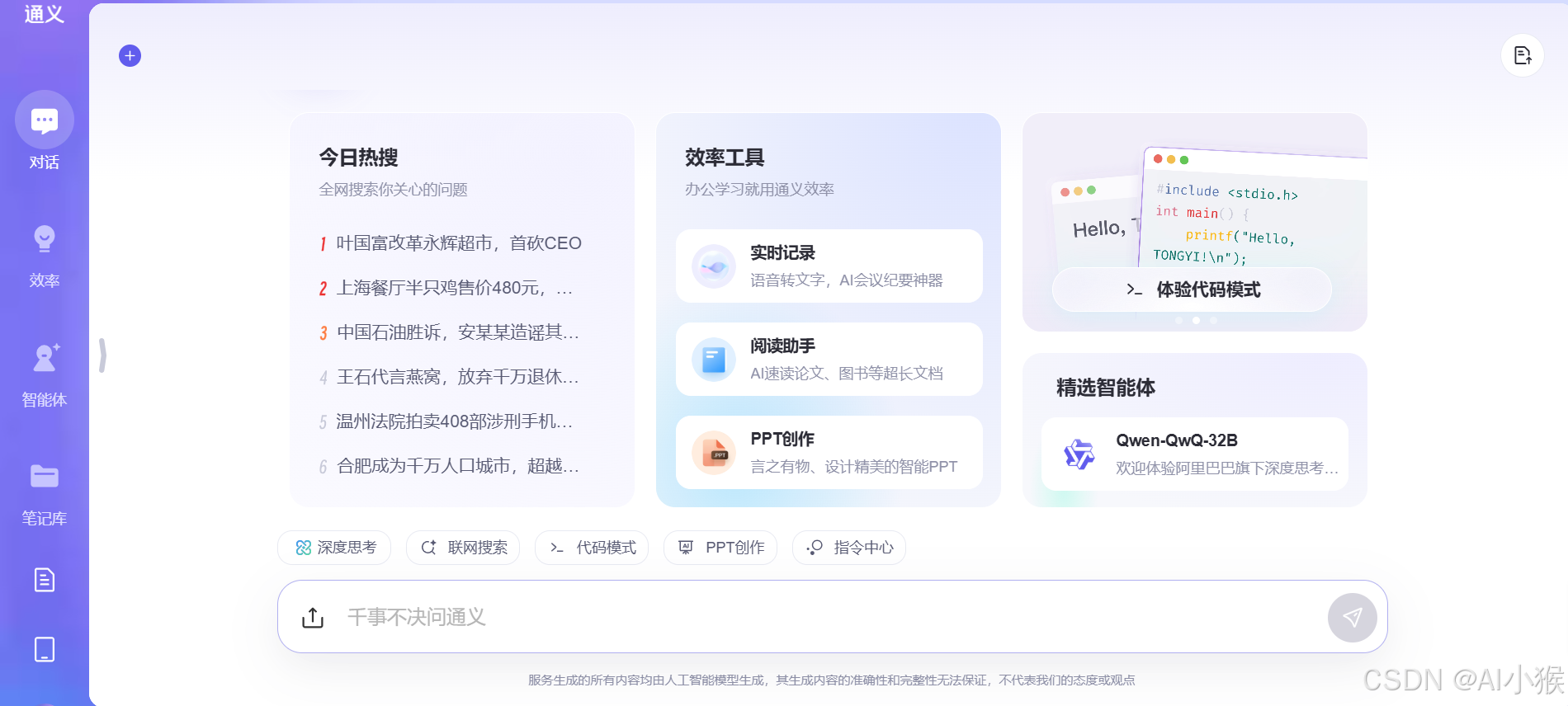Click the upload file icon in input box
The height and width of the screenshot is (706, 1568).
(313, 617)
